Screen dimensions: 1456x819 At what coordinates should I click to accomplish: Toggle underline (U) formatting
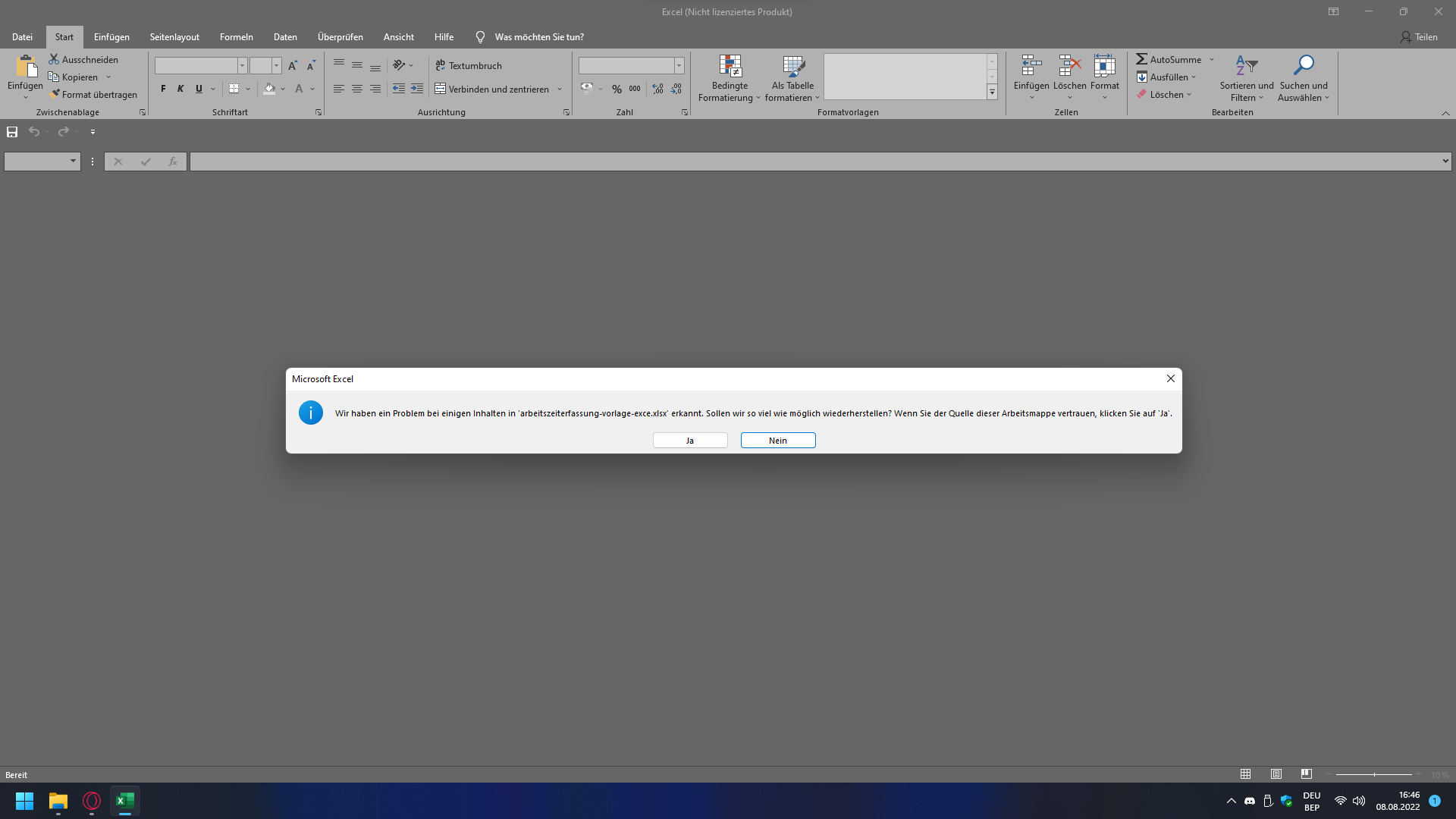(199, 89)
